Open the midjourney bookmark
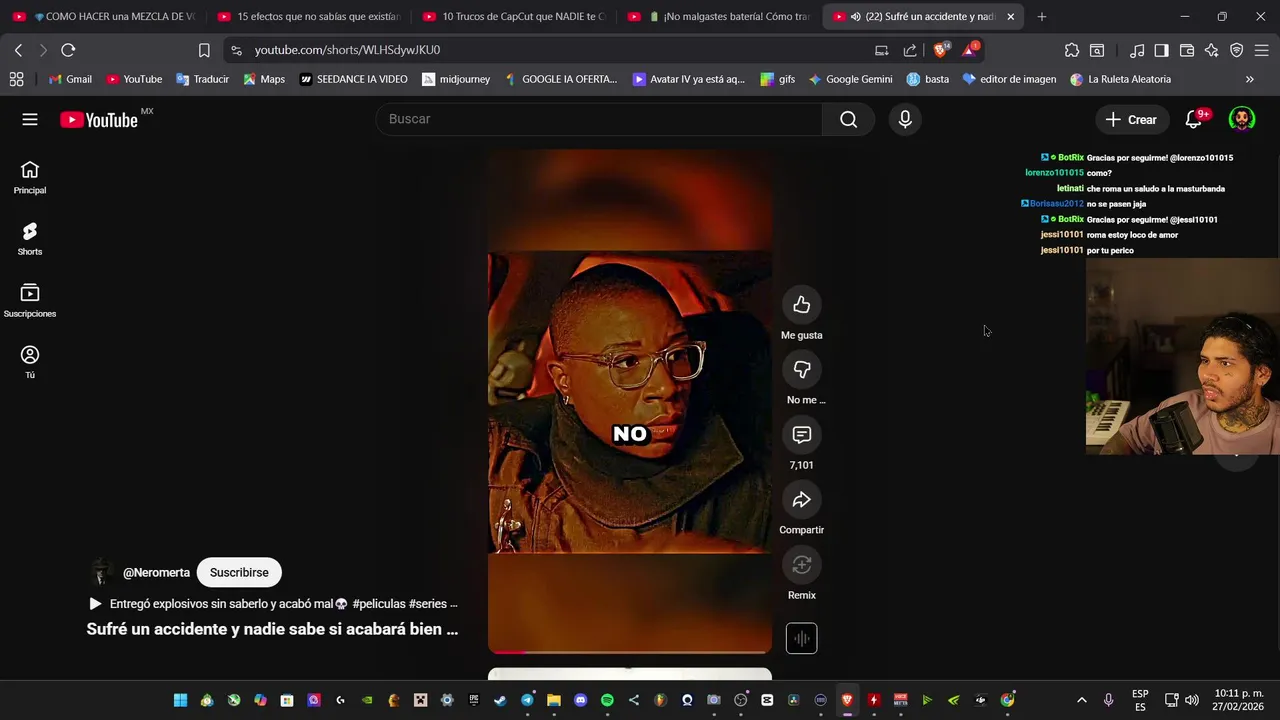The width and height of the screenshot is (1280, 720). pos(456,79)
